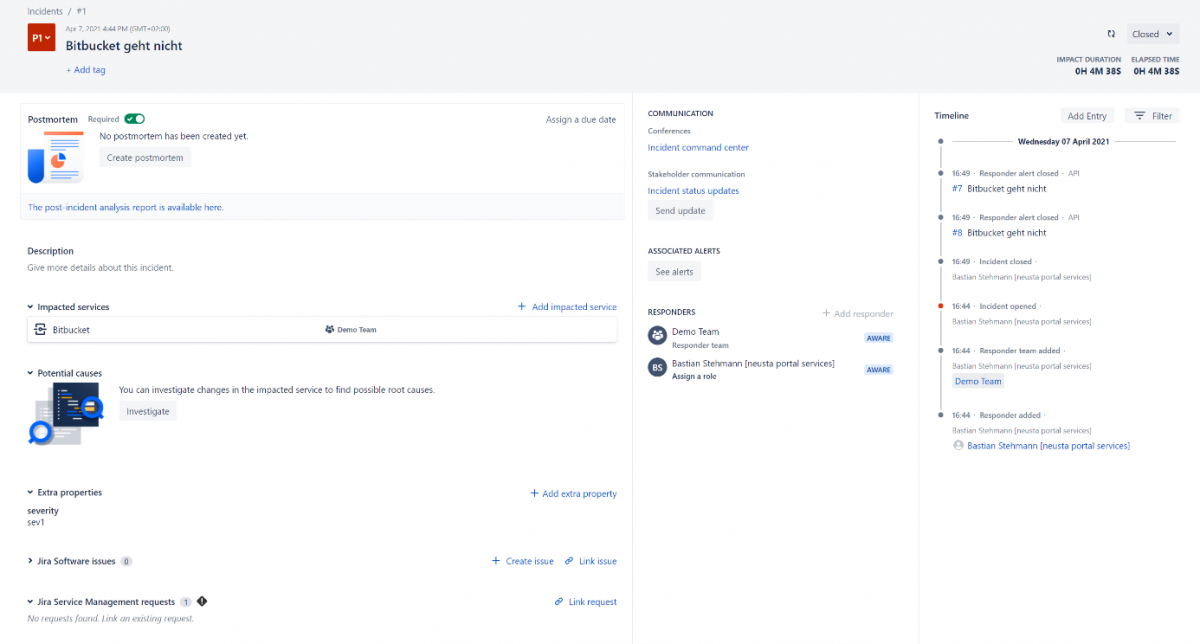This screenshot has width=1200, height=644.
Task: Collapse the Impacted services section
Action: pyautogui.click(x=30, y=307)
